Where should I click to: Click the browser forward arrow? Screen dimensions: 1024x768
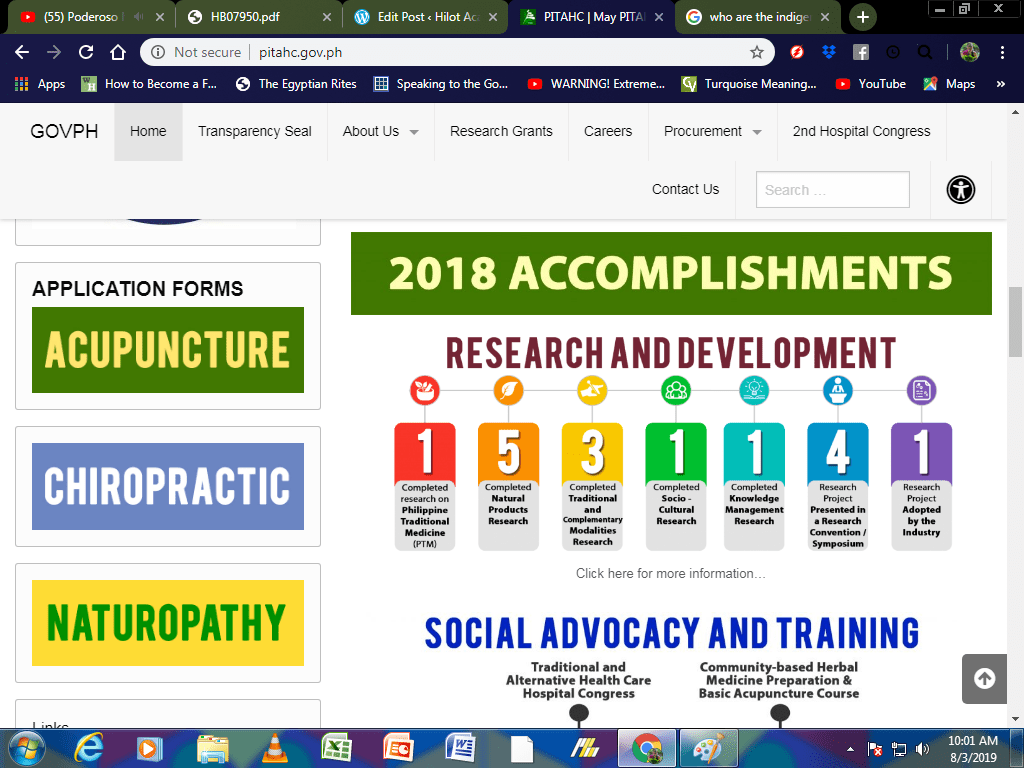[x=54, y=52]
